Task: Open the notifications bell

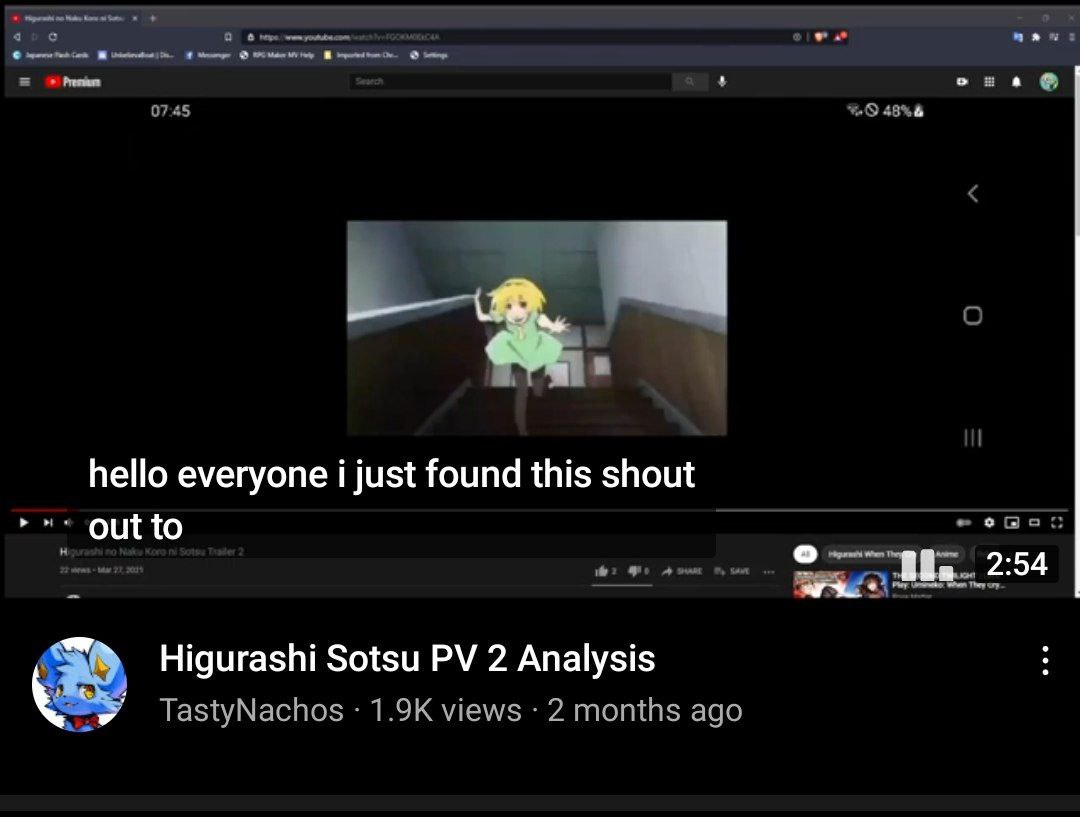Action: click(x=1016, y=82)
